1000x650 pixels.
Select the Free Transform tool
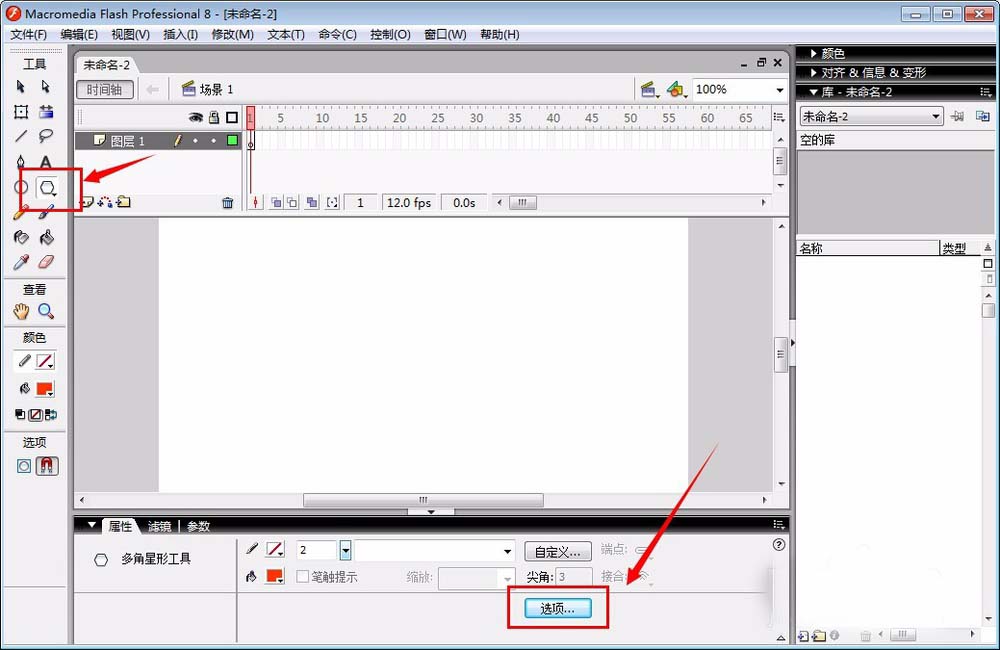click(x=21, y=112)
